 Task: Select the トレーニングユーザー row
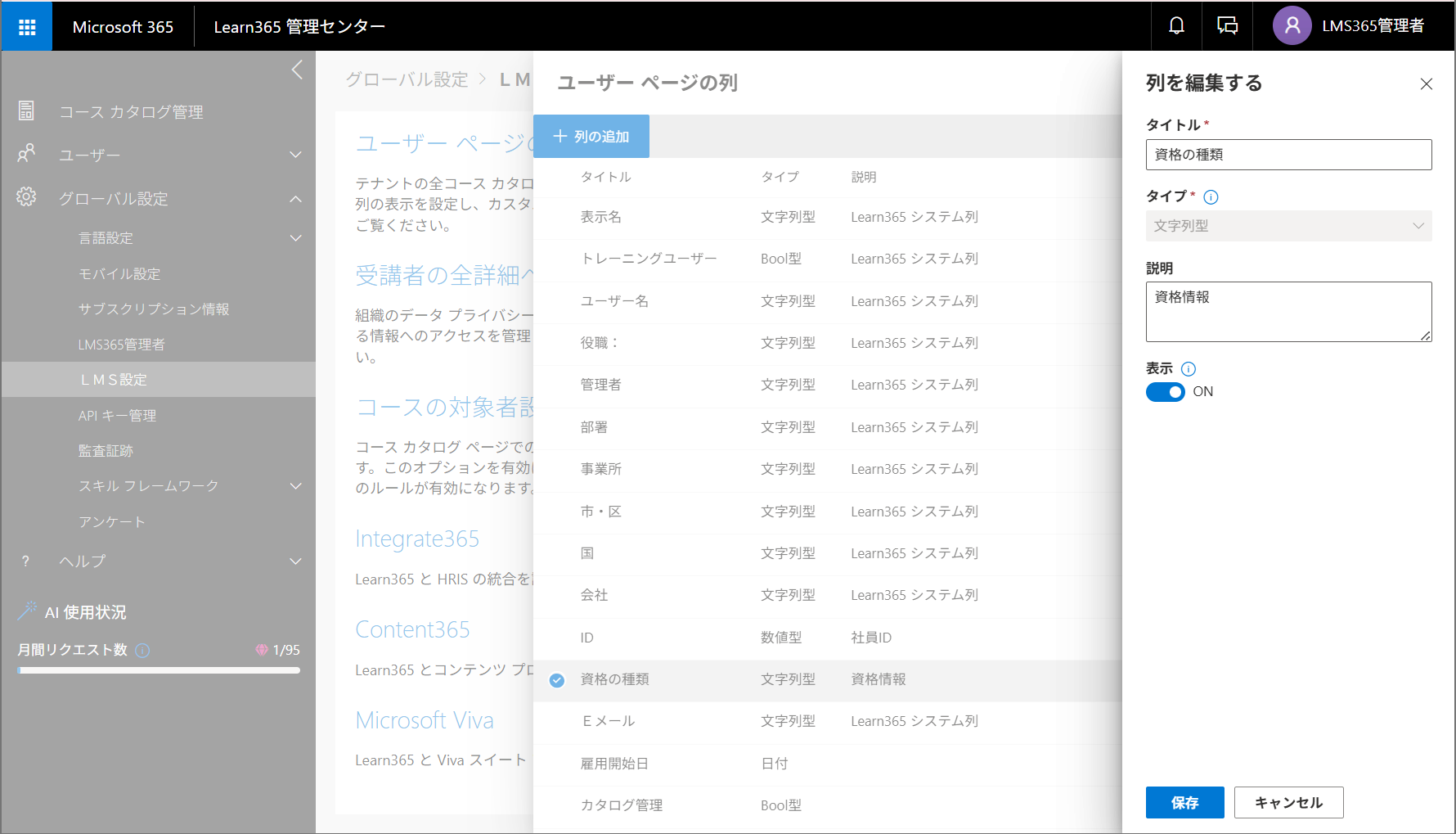point(827,259)
